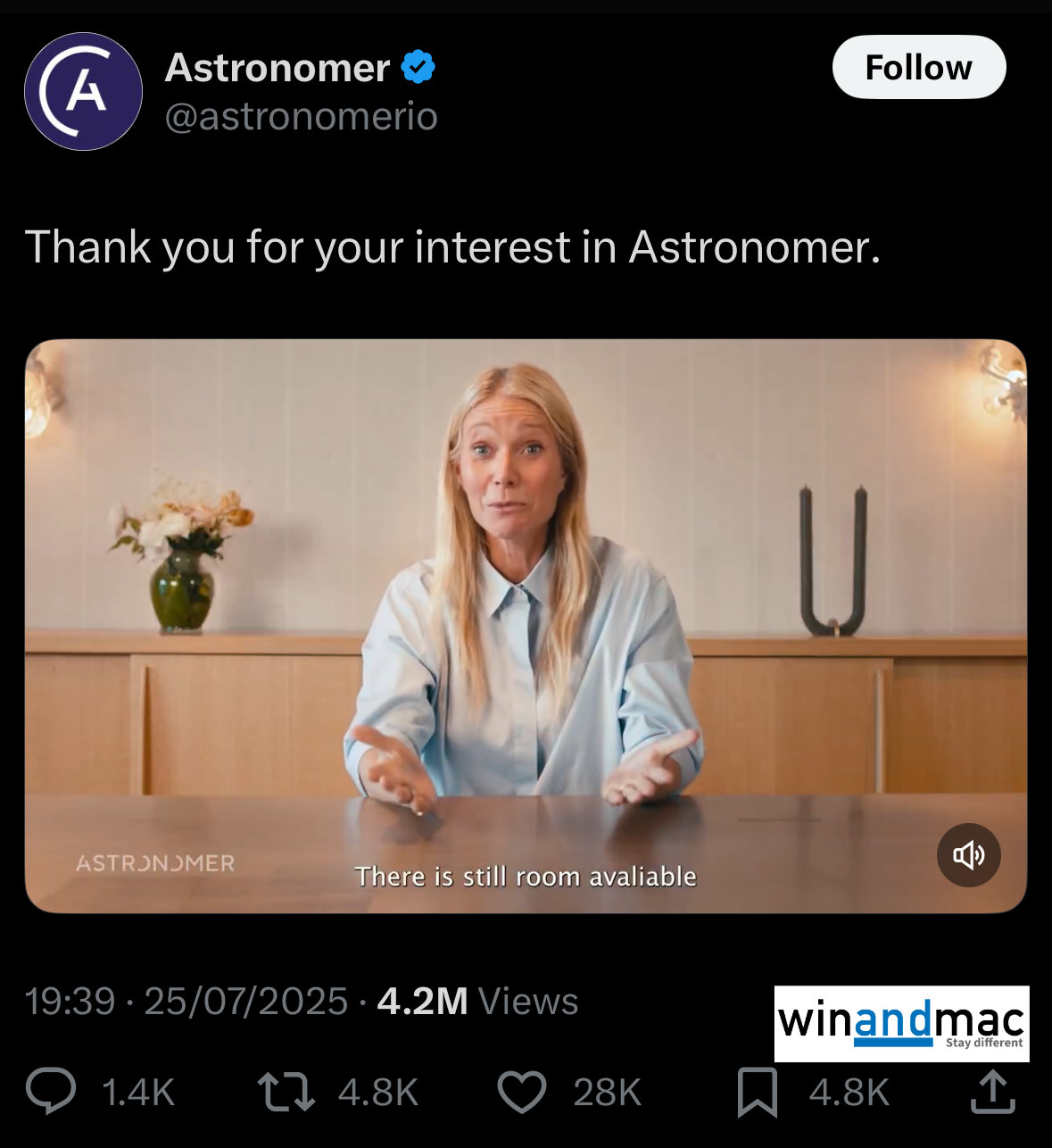Like the post with heart icon

tap(521, 1092)
